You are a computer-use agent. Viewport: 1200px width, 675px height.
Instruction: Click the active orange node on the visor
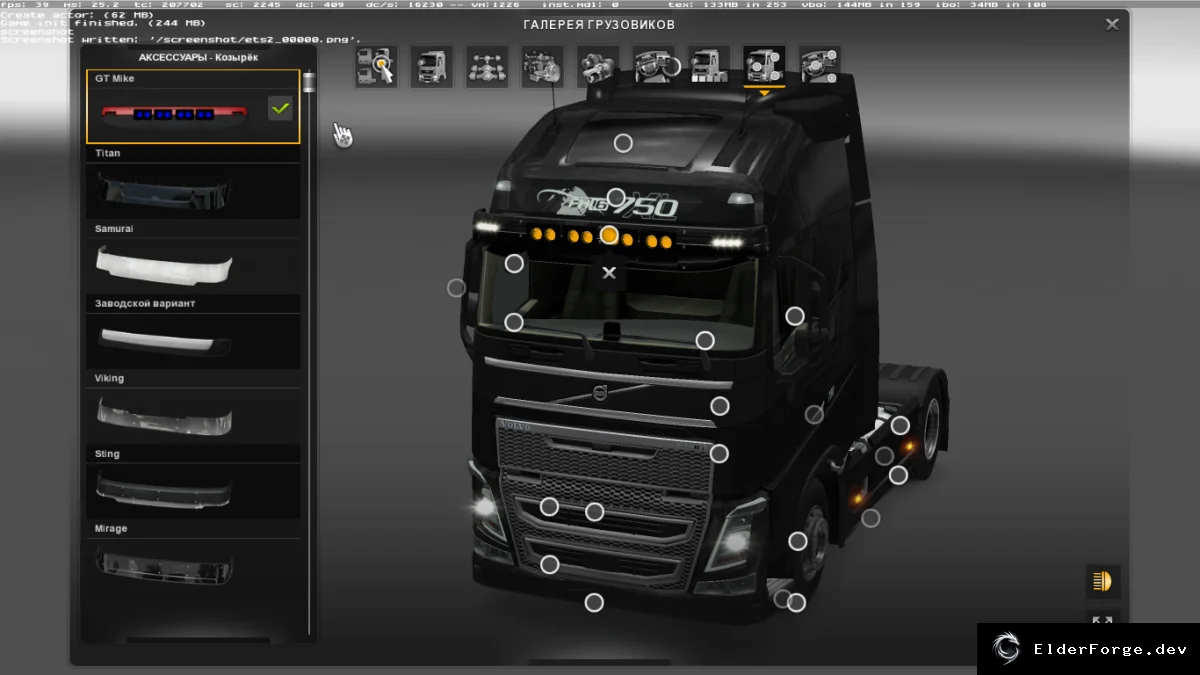pyautogui.click(x=609, y=235)
